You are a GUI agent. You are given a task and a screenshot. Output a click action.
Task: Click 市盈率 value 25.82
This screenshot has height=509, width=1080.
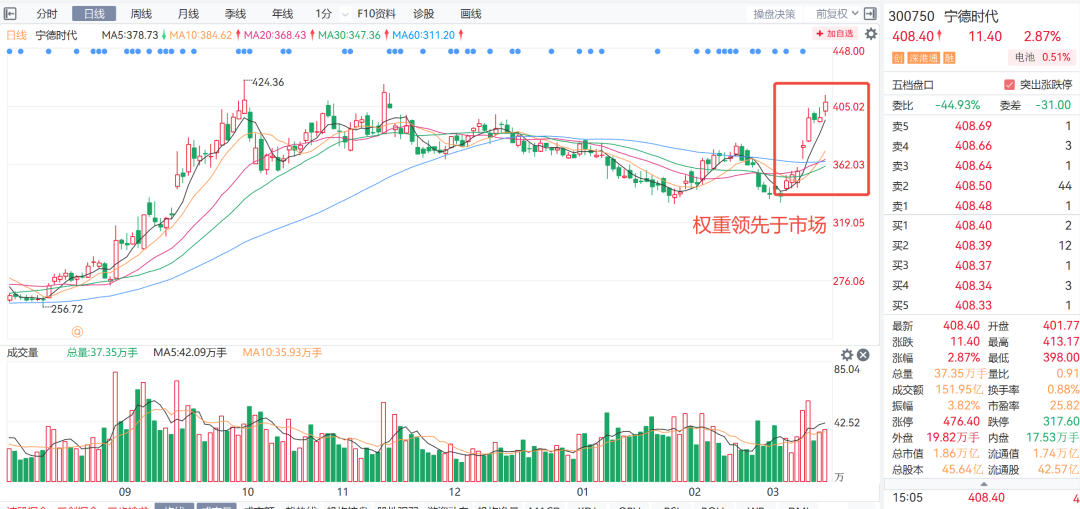[x=1064, y=404]
